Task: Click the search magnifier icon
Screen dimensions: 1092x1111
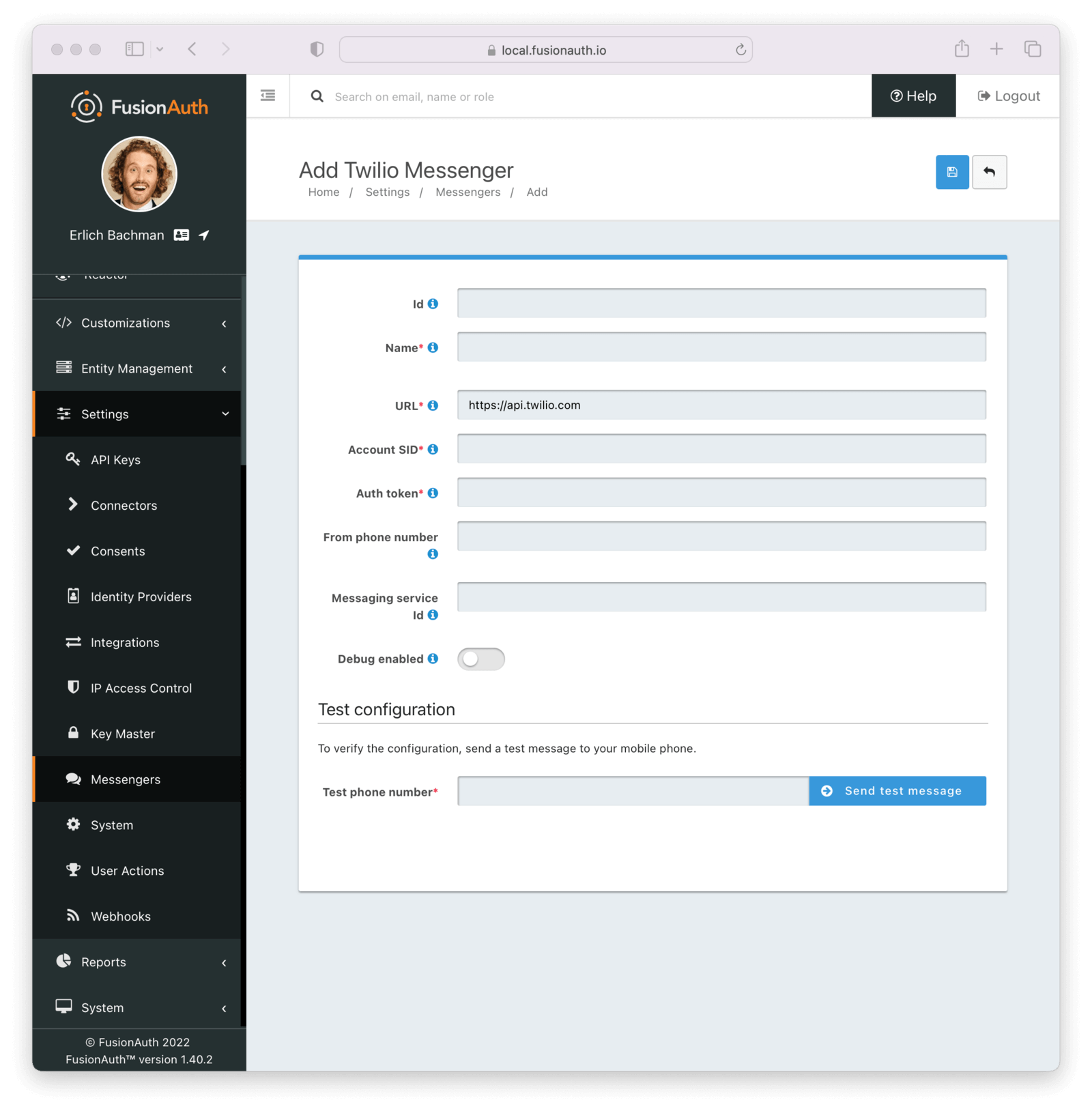Action: tap(317, 96)
